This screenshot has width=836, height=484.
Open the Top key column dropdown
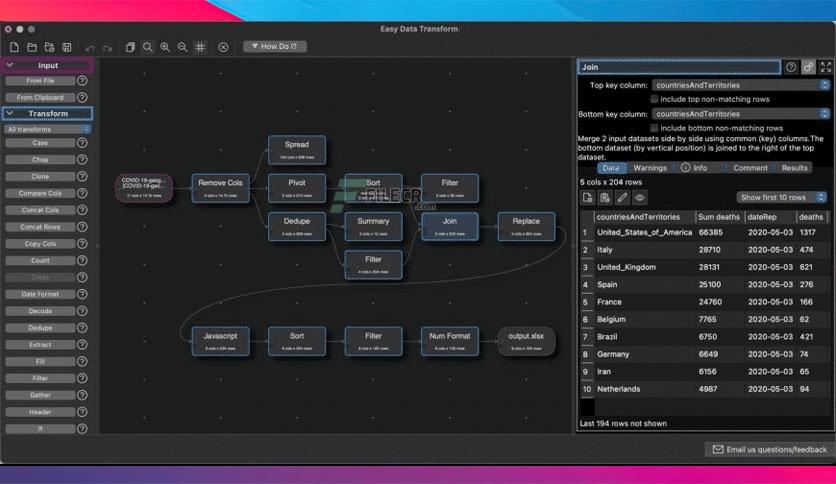(x=739, y=85)
